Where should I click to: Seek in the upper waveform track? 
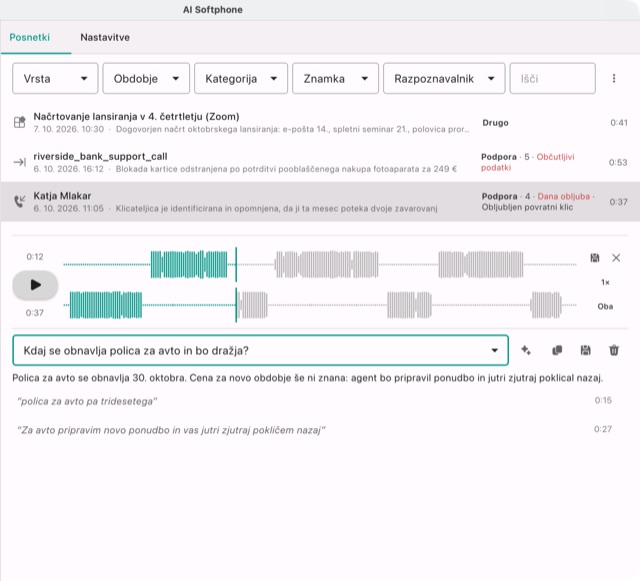click(x=320, y=265)
